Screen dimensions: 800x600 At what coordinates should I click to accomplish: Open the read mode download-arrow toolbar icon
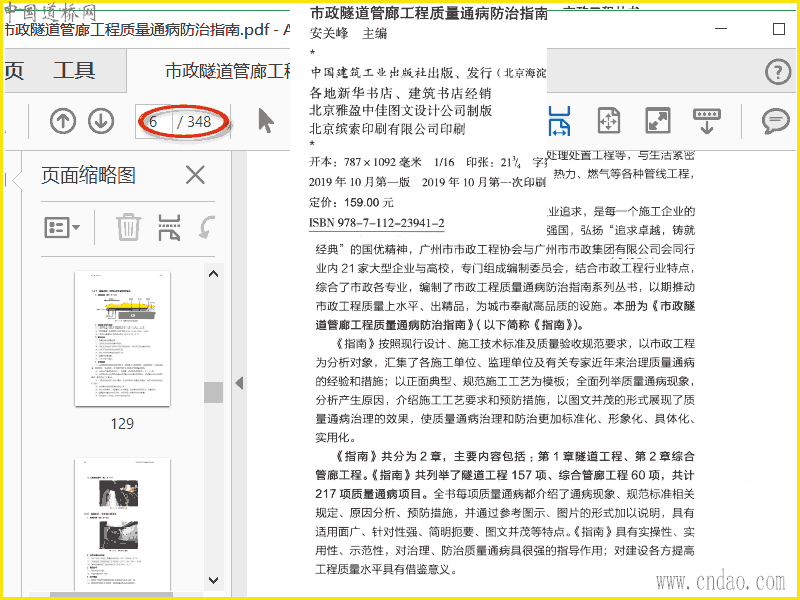[x=707, y=121]
